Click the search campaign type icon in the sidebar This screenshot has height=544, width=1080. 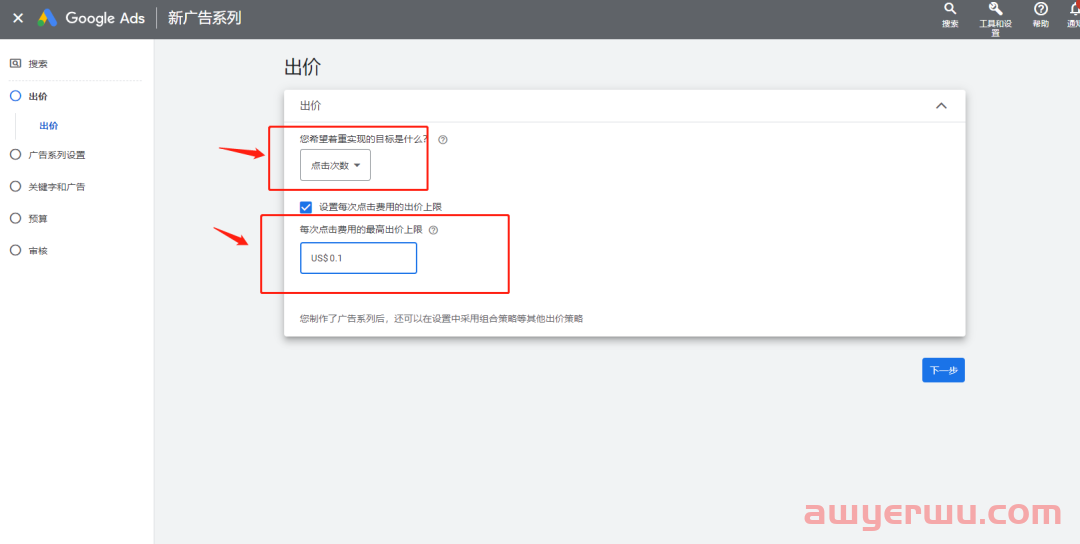pyautogui.click(x=15, y=63)
